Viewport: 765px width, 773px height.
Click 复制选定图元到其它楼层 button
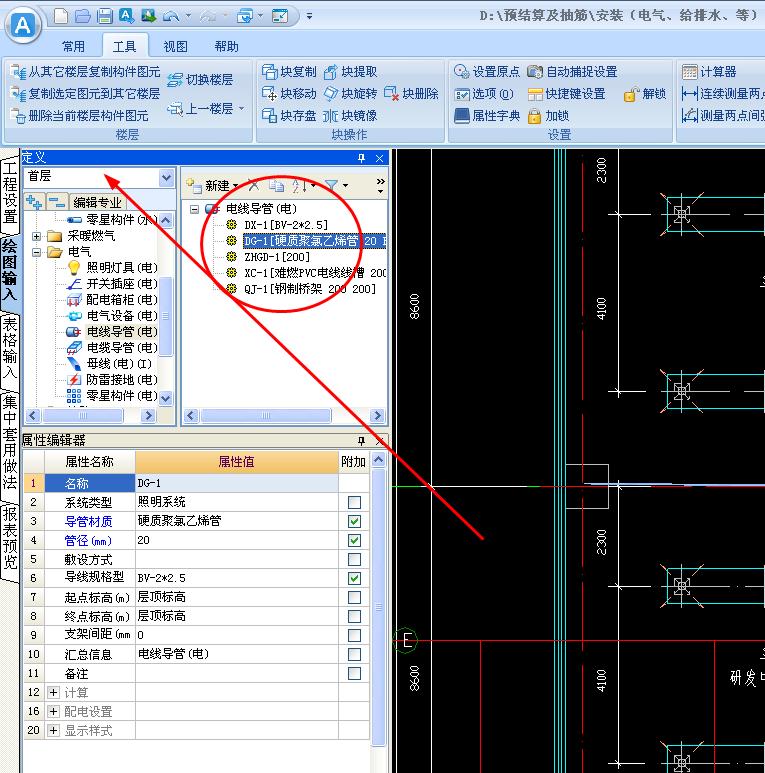pyautogui.click(x=86, y=94)
